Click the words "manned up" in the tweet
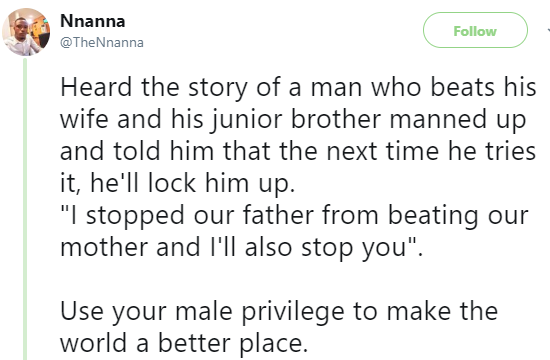The width and height of the screenshot is (550, 360). pyautogui.click(x=458, y=120)
